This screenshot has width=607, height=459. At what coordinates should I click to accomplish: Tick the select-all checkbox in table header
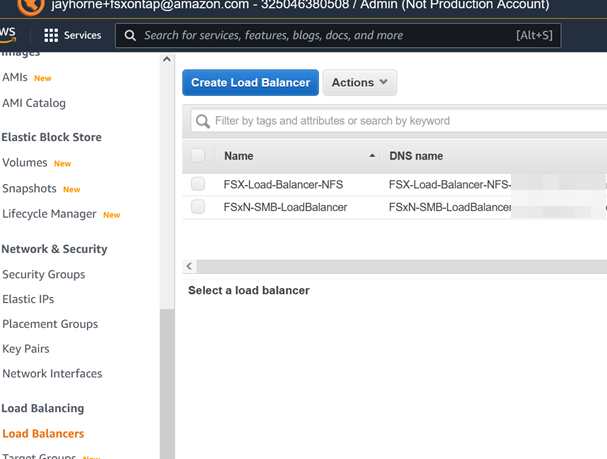198,156
